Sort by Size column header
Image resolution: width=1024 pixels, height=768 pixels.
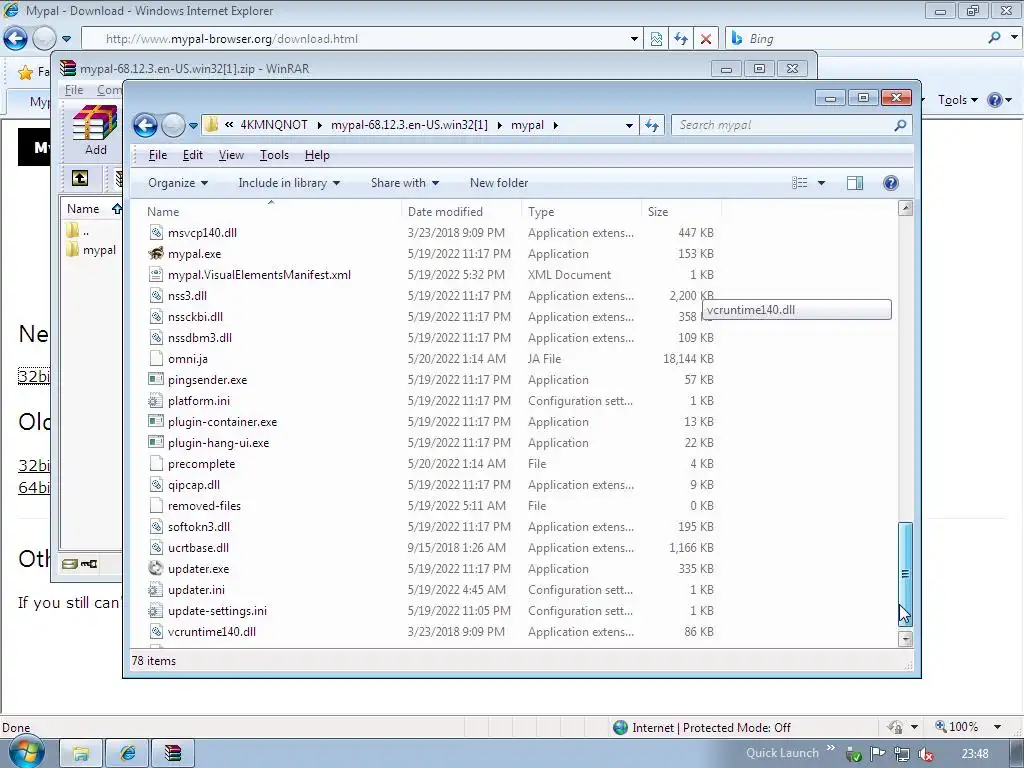(680, 212)
